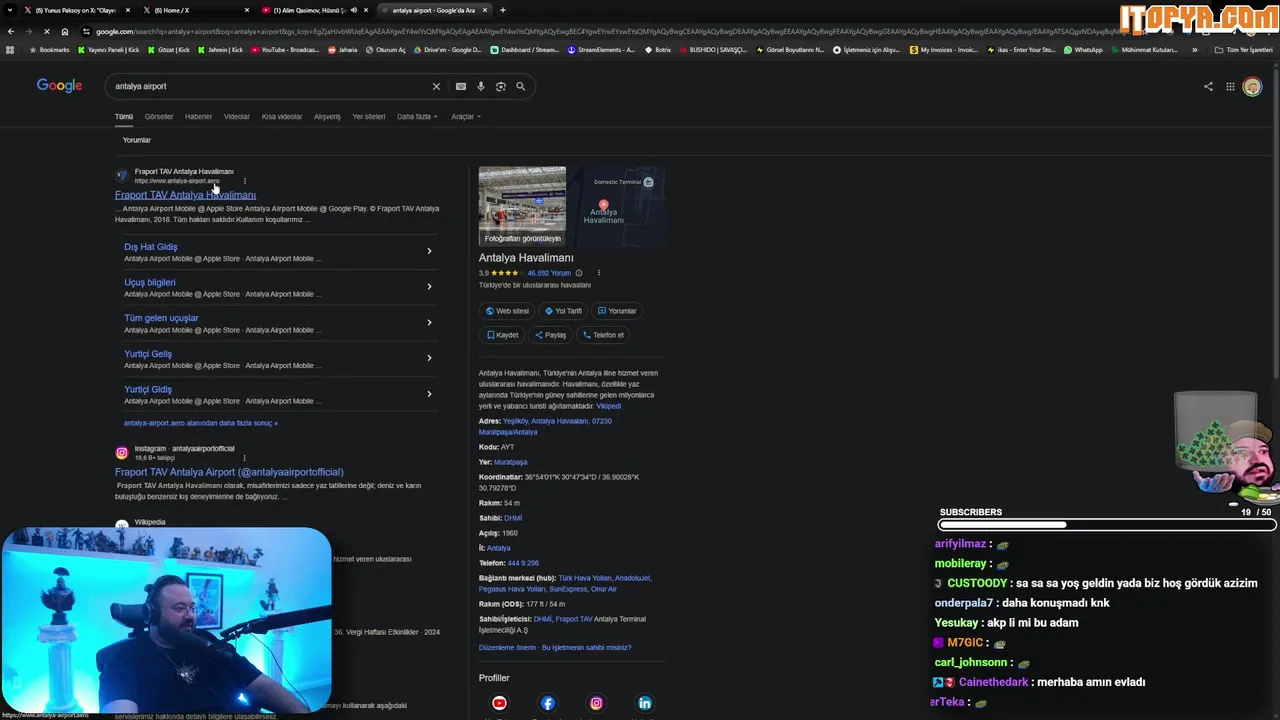
Task: Switch to the Haberler tab
Action: coord(198,117)
